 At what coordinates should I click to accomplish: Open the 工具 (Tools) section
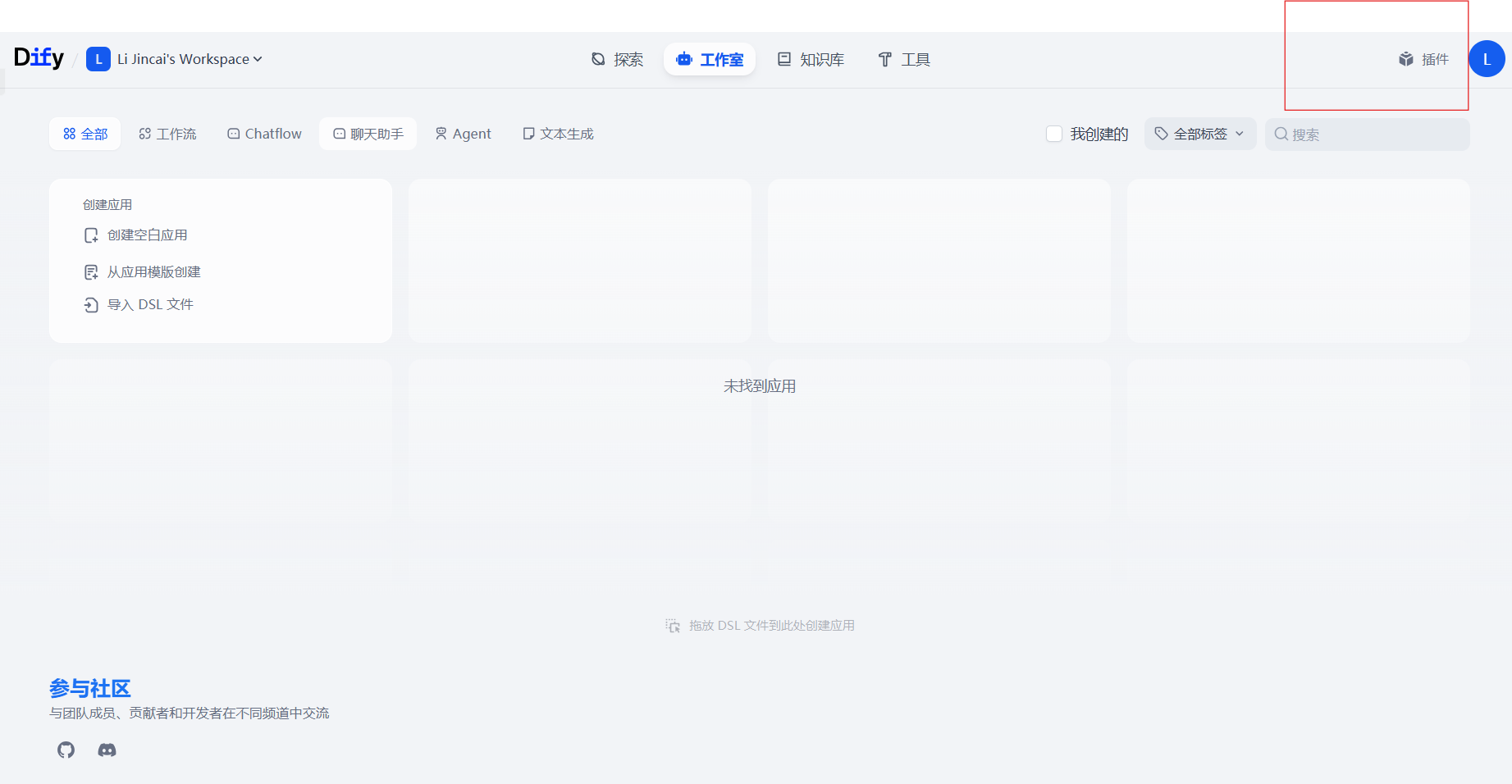tap(903, 59)
